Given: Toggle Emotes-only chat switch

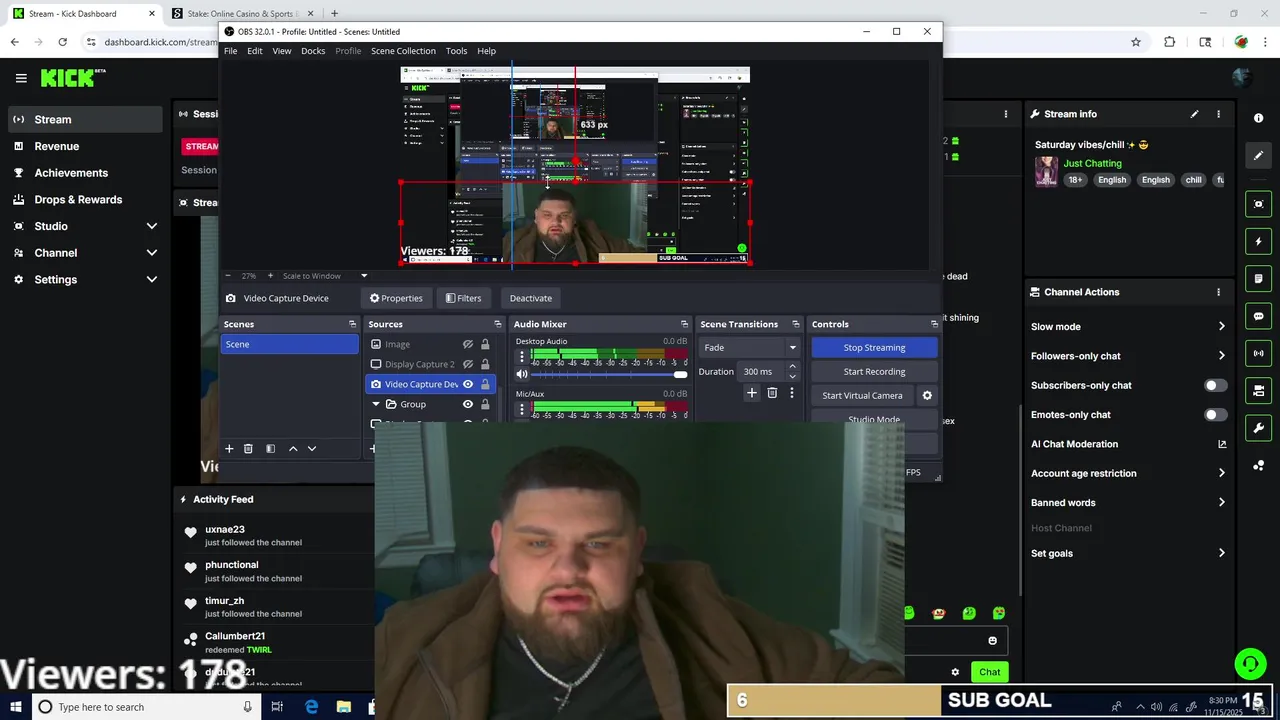Looking at the screenshot, I should coord(1215,414).
